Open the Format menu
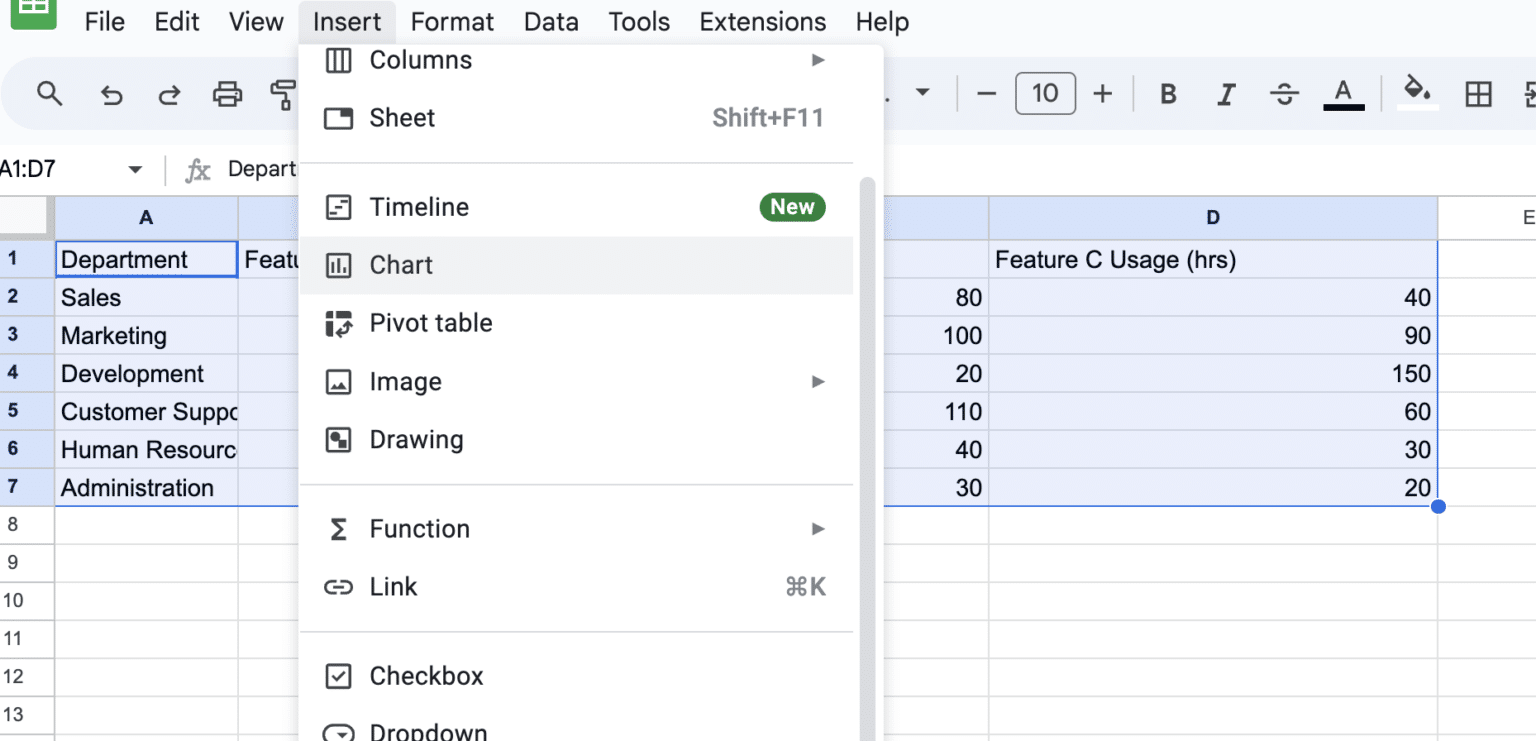The image size is (1536, 741). click(x=452, y=21)
